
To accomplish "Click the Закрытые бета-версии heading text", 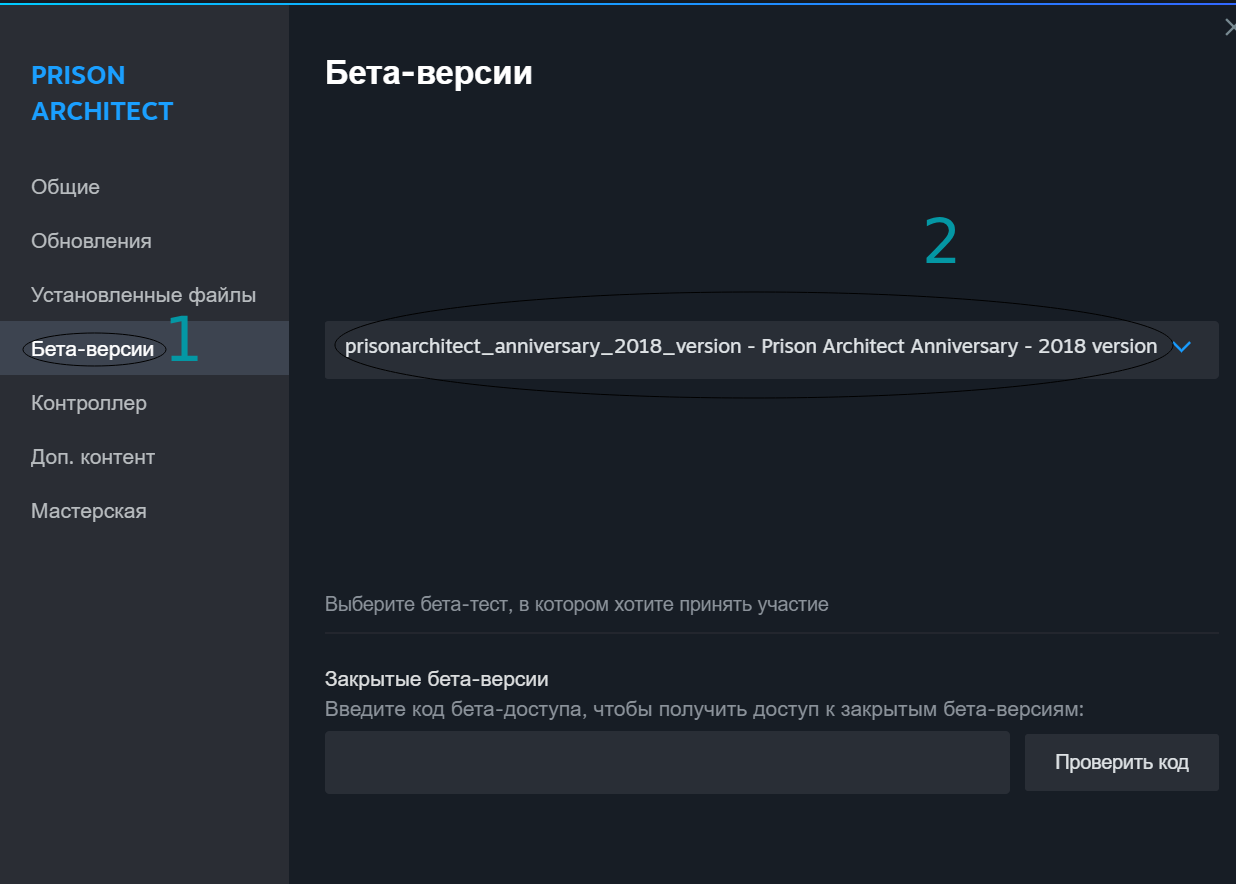I will (x=437, y=679).
